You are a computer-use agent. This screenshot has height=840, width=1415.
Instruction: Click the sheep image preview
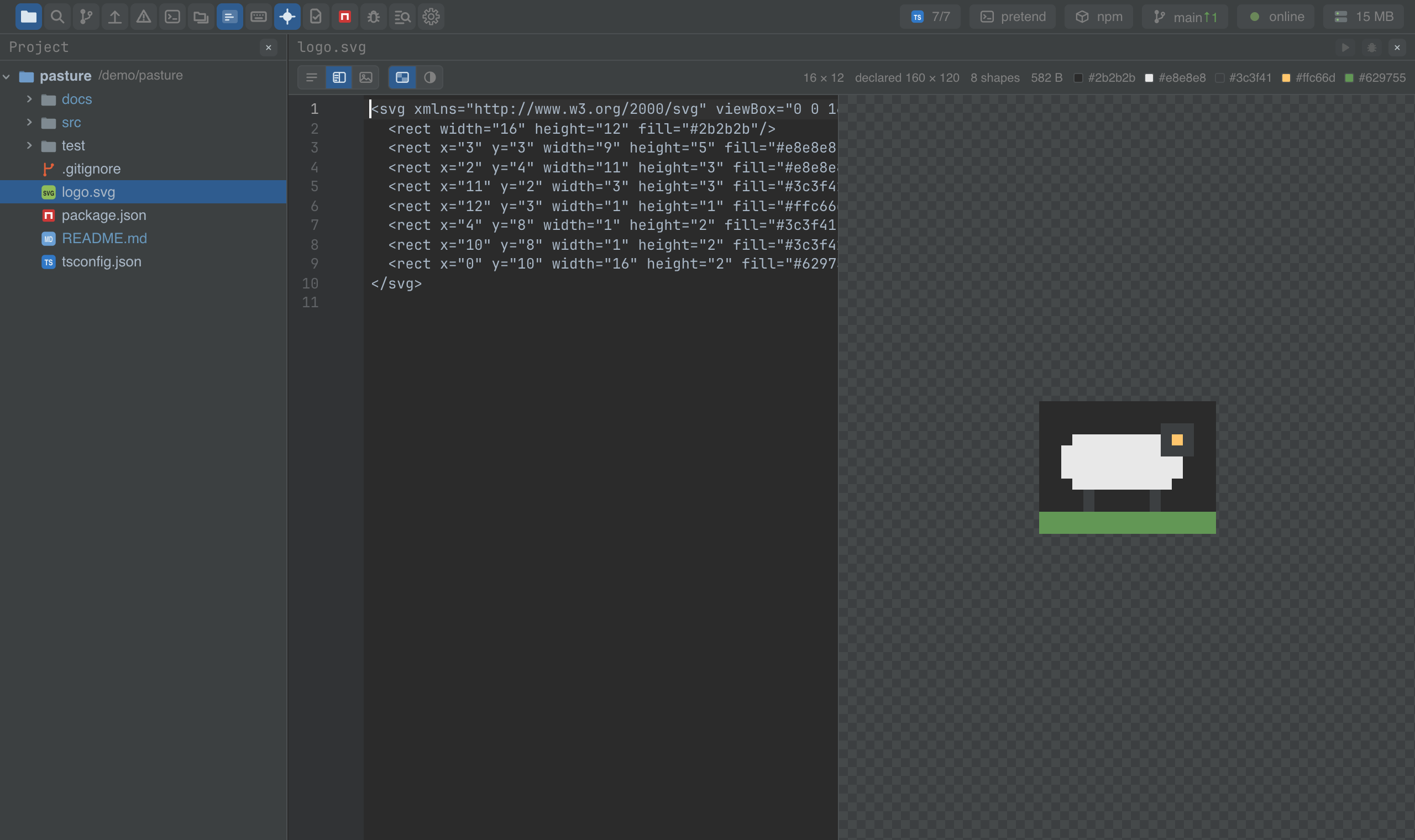[x=1128, y=468]
